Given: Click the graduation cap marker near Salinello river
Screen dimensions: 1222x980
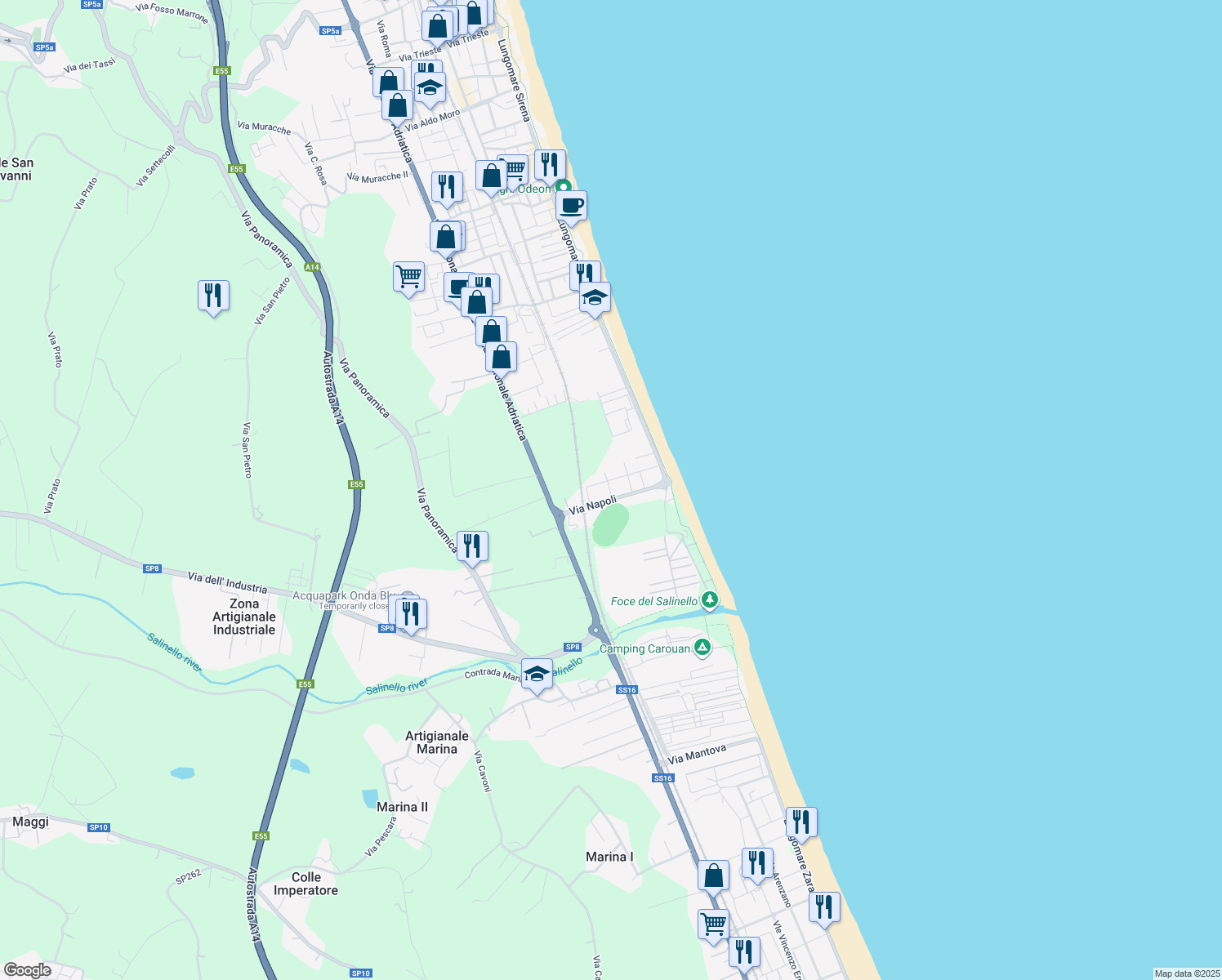Looking at the screenshot, I should [x=537, y=673].
